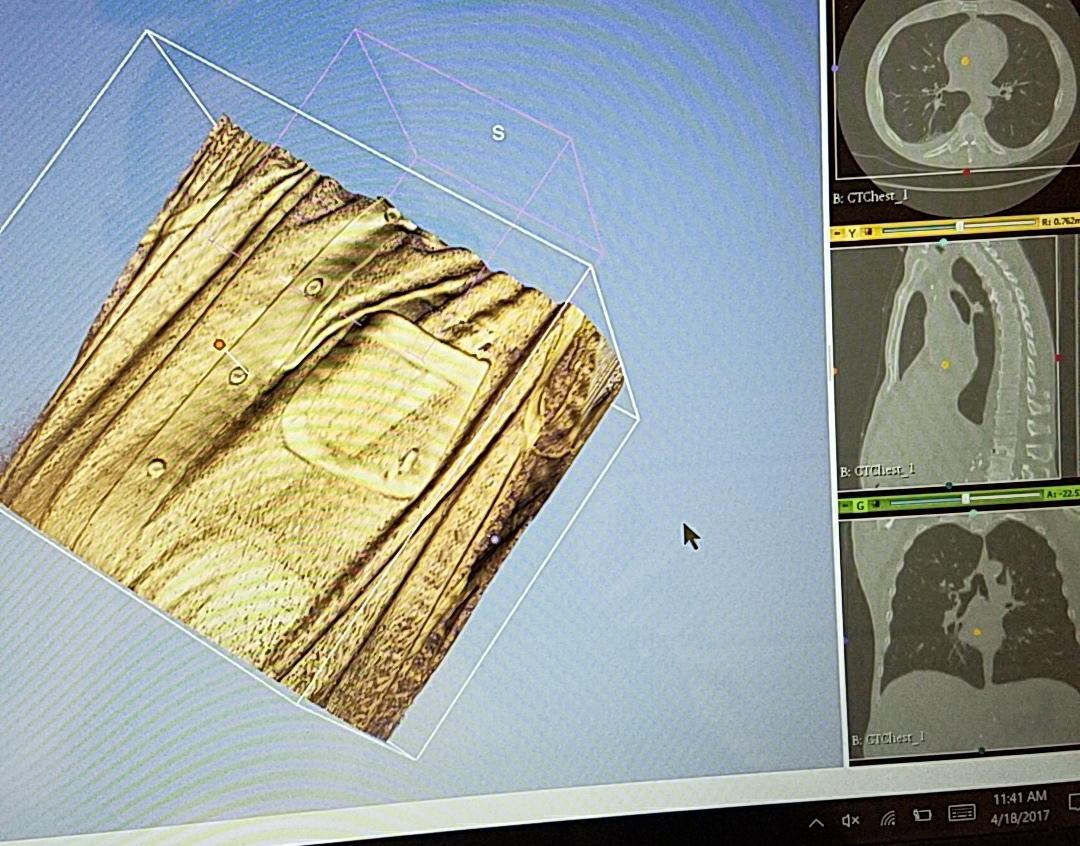Toggle the pin on the yellow slice controller
1080x846 pixels.
point(868,232)
